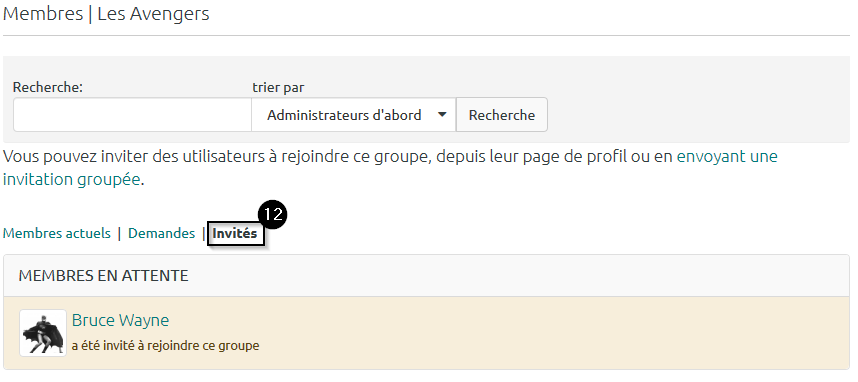Viewport: 858px width, 382px height.
Task: Select the Invités tab
Action: coord(235,234)
